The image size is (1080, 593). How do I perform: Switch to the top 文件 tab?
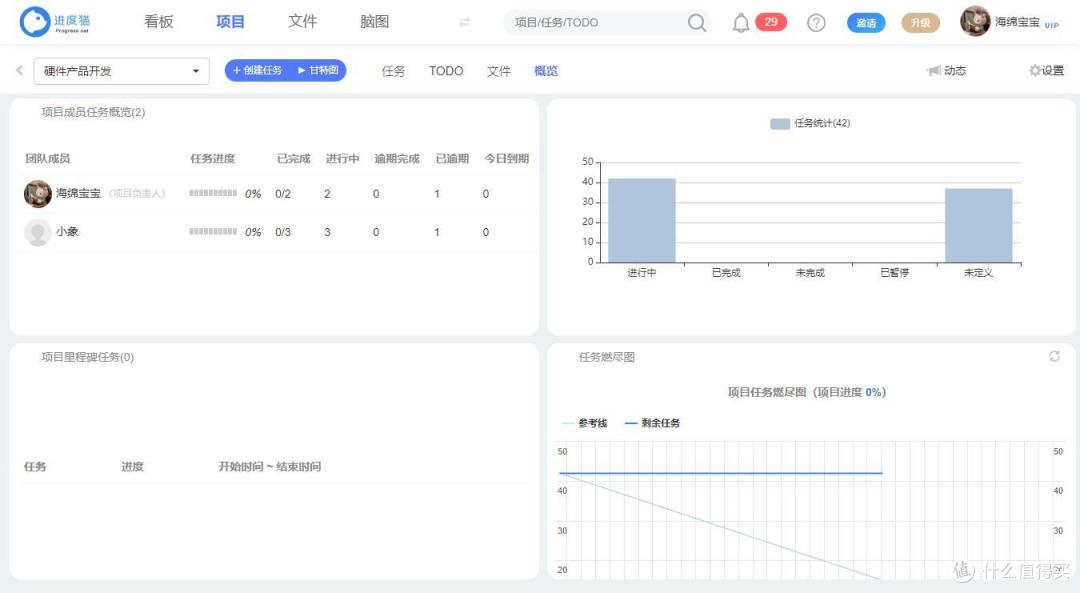(302, 21)
